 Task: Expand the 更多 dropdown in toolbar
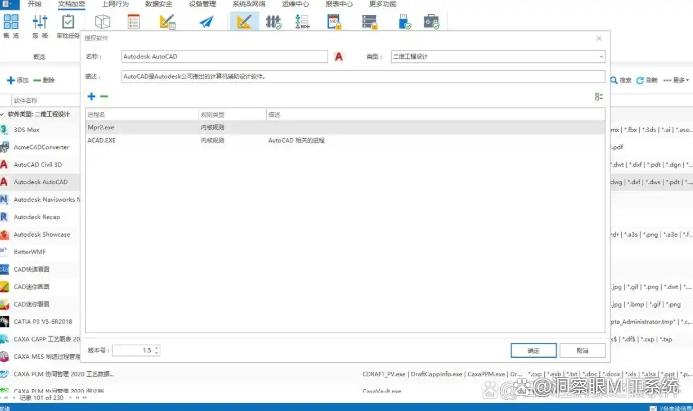681,79
